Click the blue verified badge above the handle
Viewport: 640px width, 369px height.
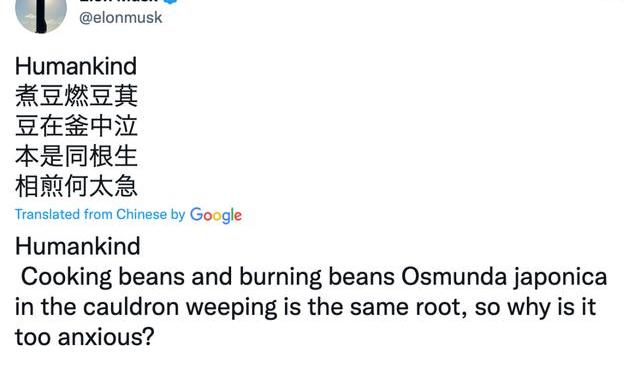point(171,2)
